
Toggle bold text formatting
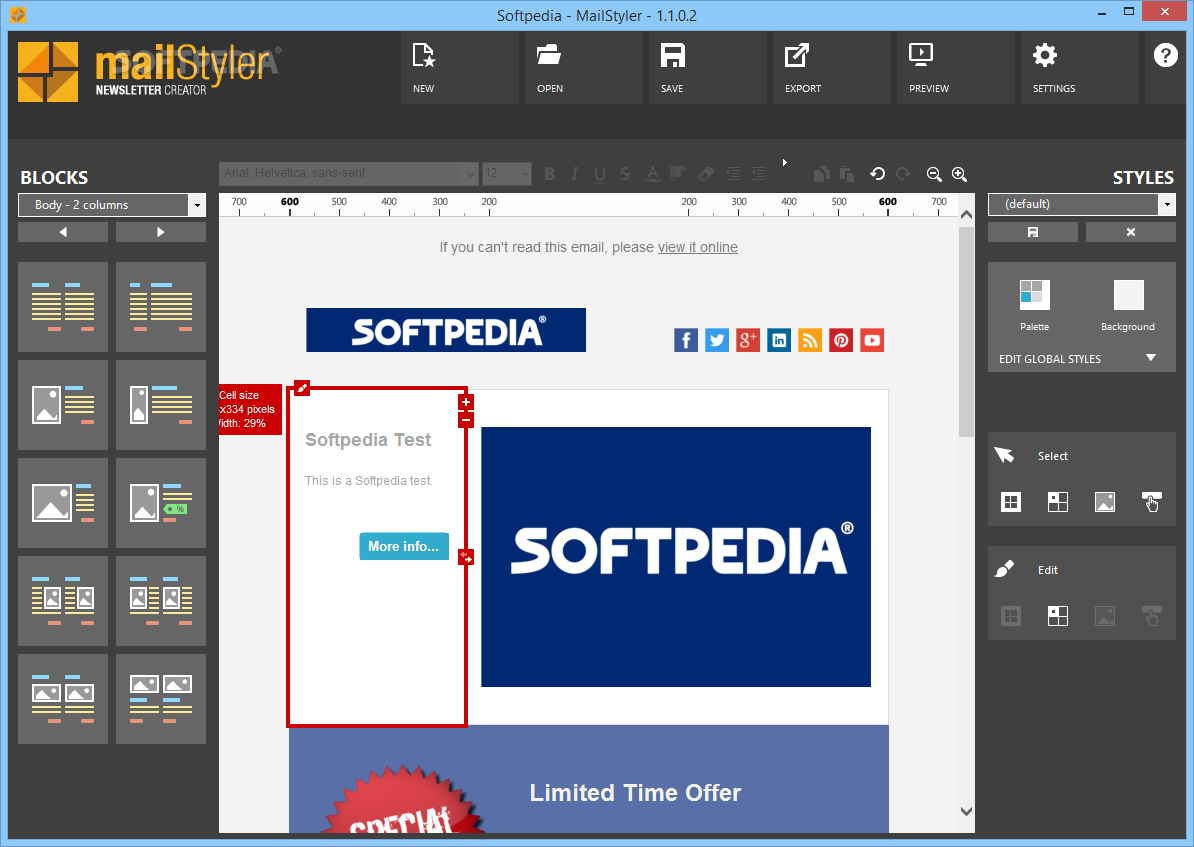pos(550,174)
